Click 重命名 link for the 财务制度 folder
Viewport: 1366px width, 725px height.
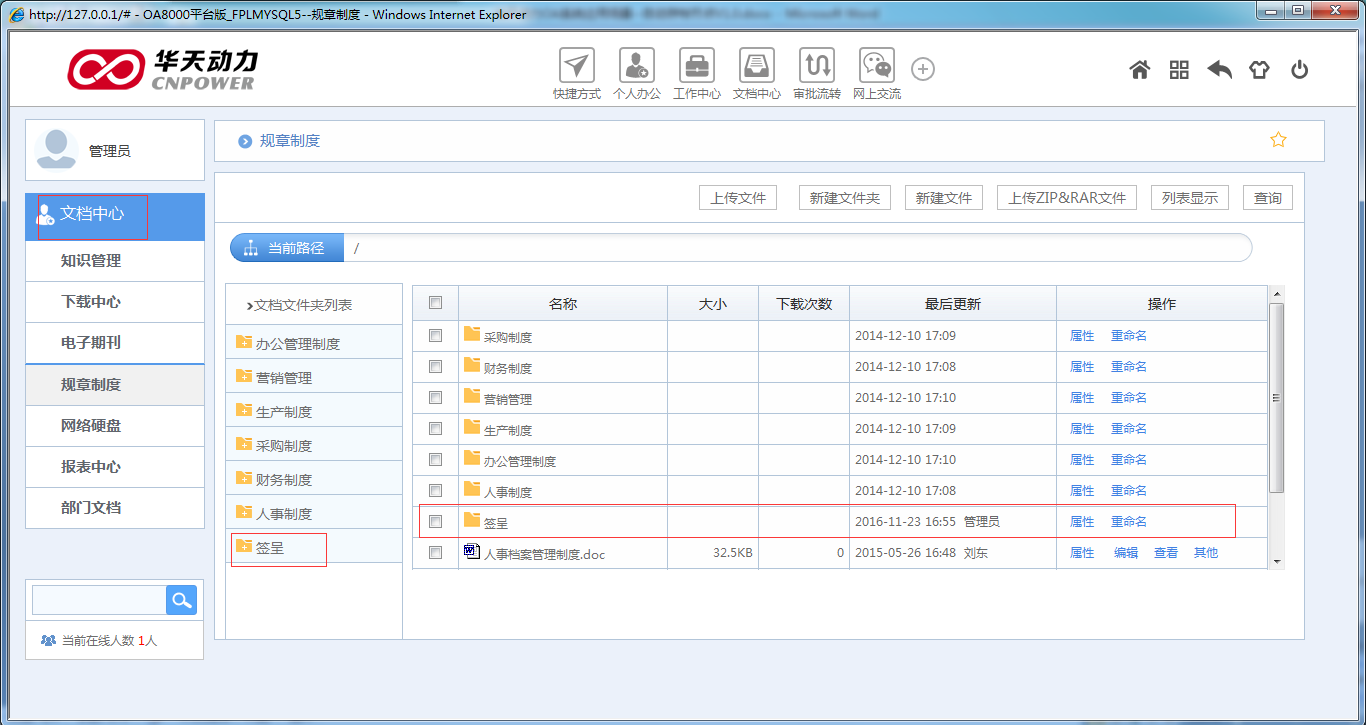click(1128, 367)
